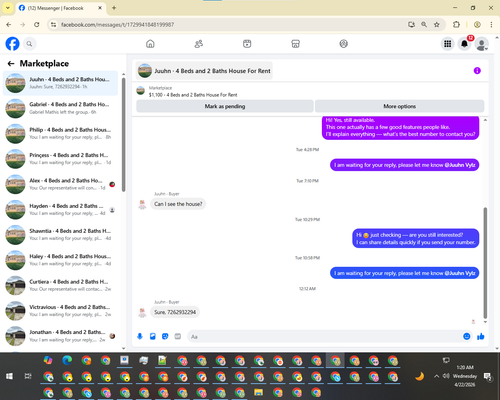Choose a sticker icon
The width and height of the screenshot is (500, 400).
pyautogui.click(x=165, y=336)
